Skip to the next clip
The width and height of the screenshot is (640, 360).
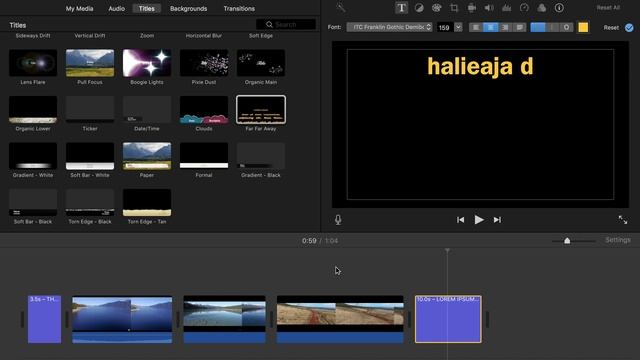tap(497, 220)
